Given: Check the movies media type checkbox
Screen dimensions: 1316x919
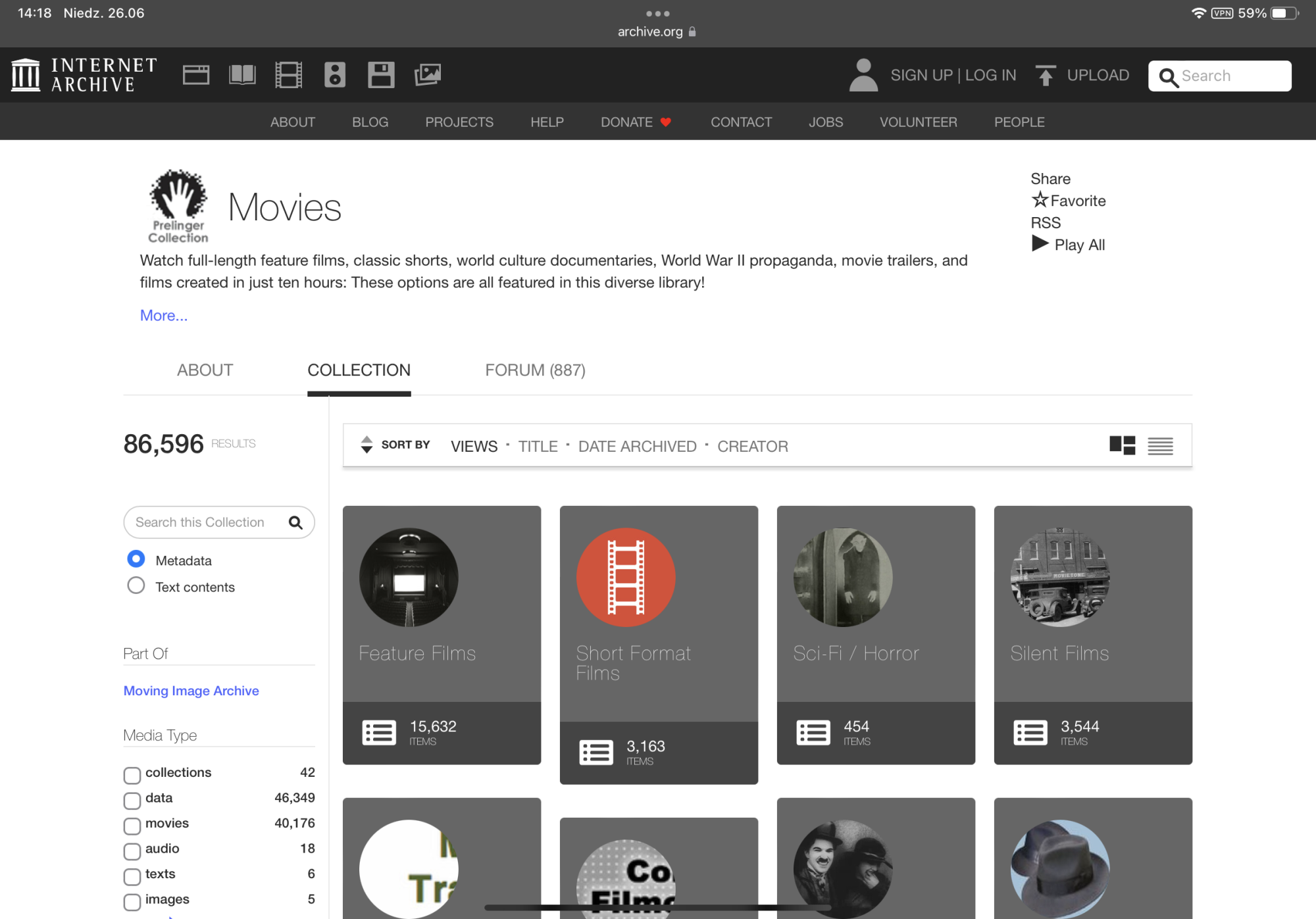Looking at the screenshot, I should click(132, 826).
